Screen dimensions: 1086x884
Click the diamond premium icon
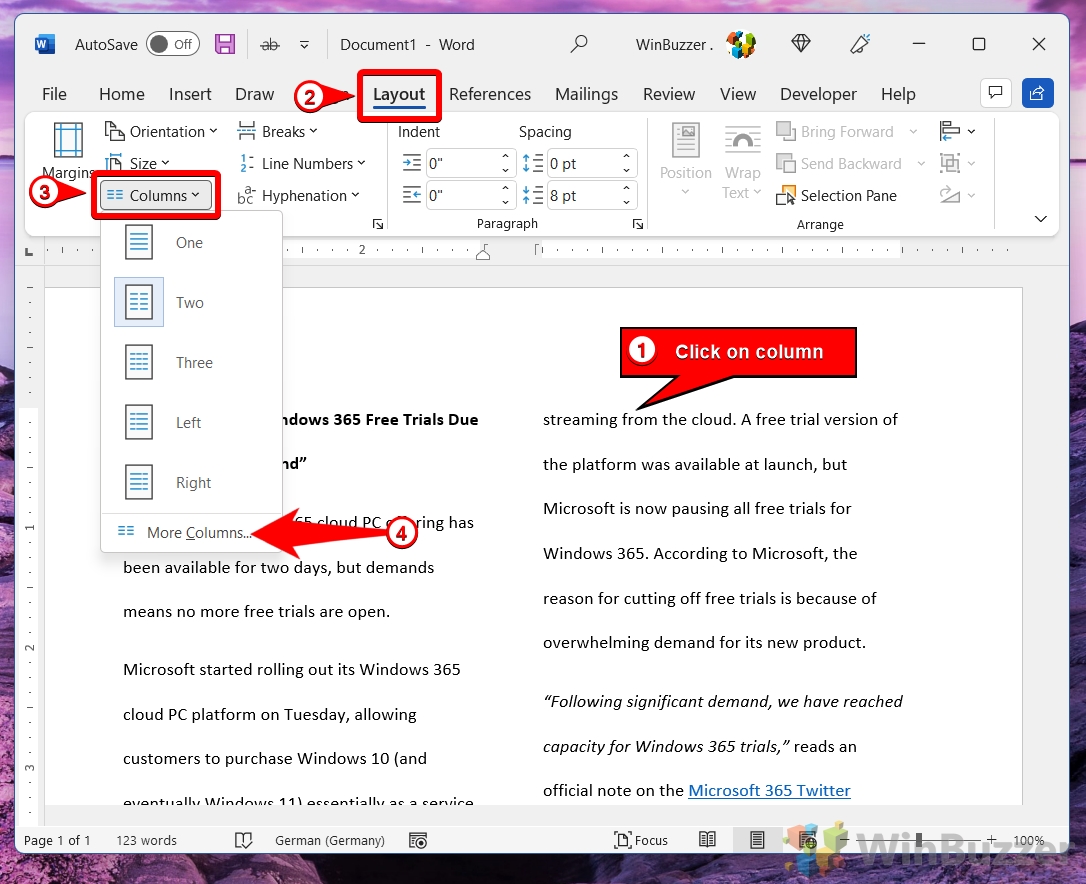[x=801, y=44]
